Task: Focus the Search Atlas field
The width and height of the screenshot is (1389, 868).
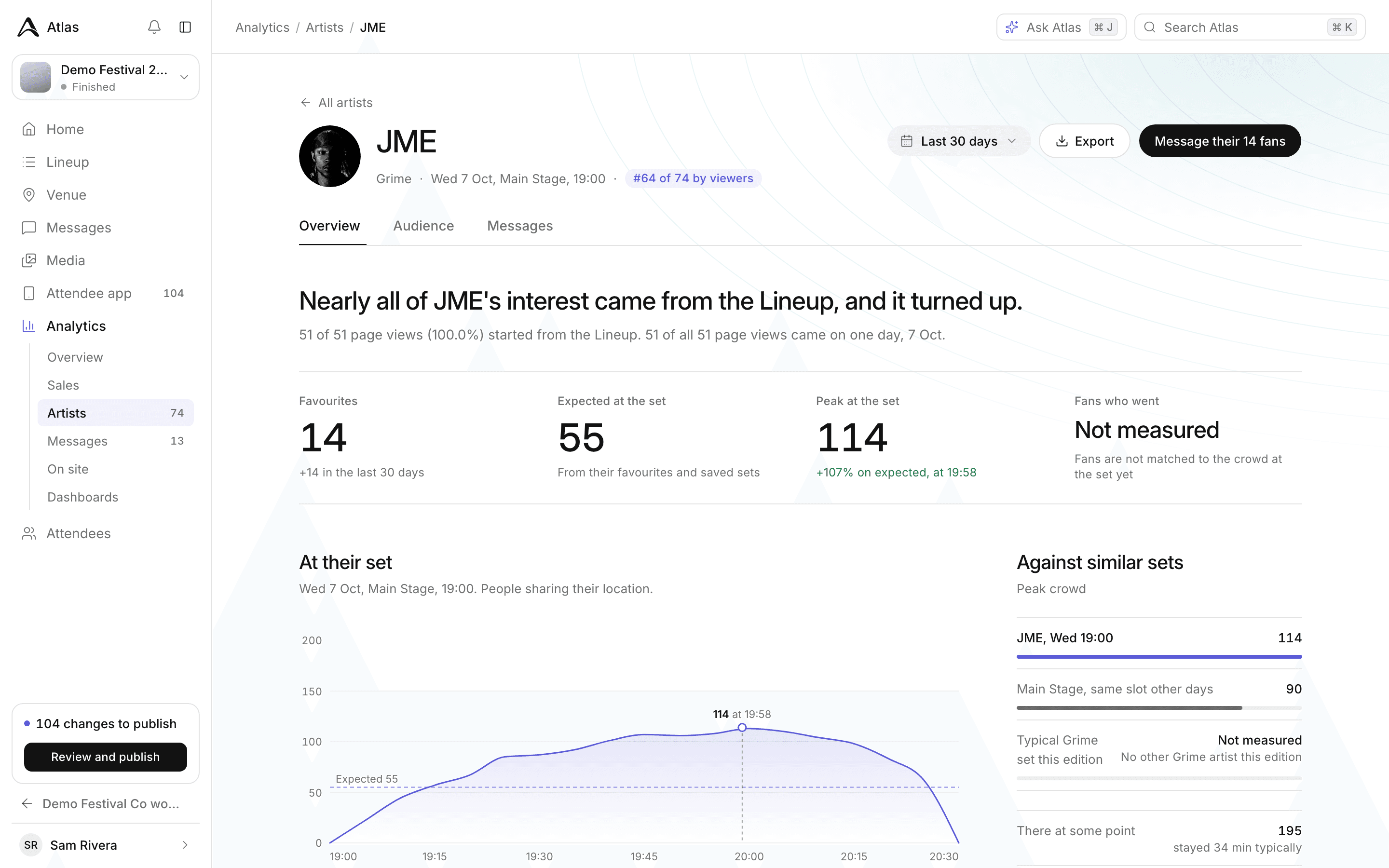Action: pos(1250,27)
